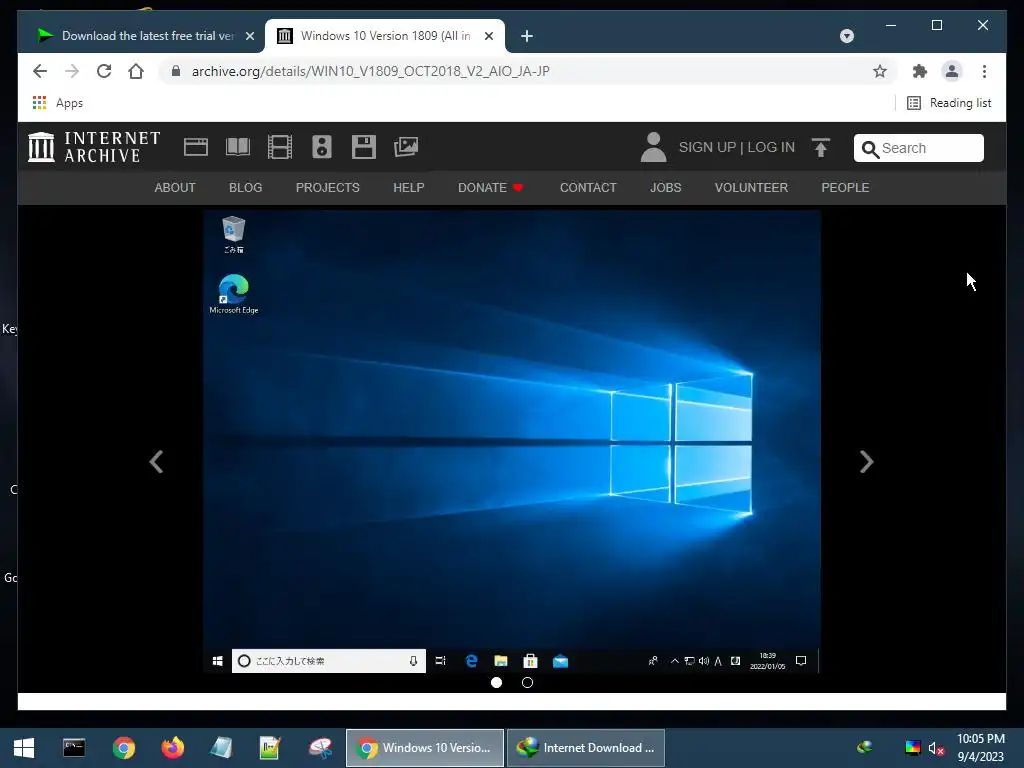This screenshot has height=768, width=1024.
Task: Open a new Chrome tab
Action: coord(527,36)
